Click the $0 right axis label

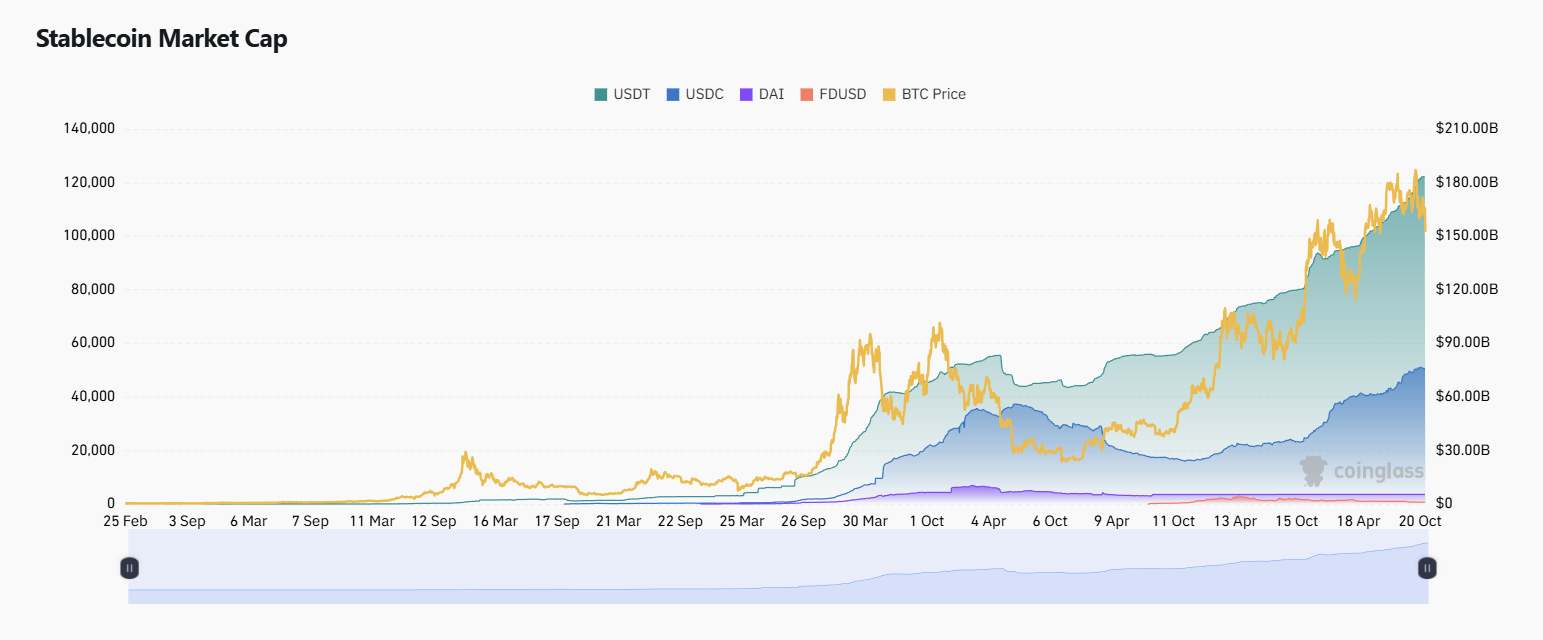(x=1444, y=503)
